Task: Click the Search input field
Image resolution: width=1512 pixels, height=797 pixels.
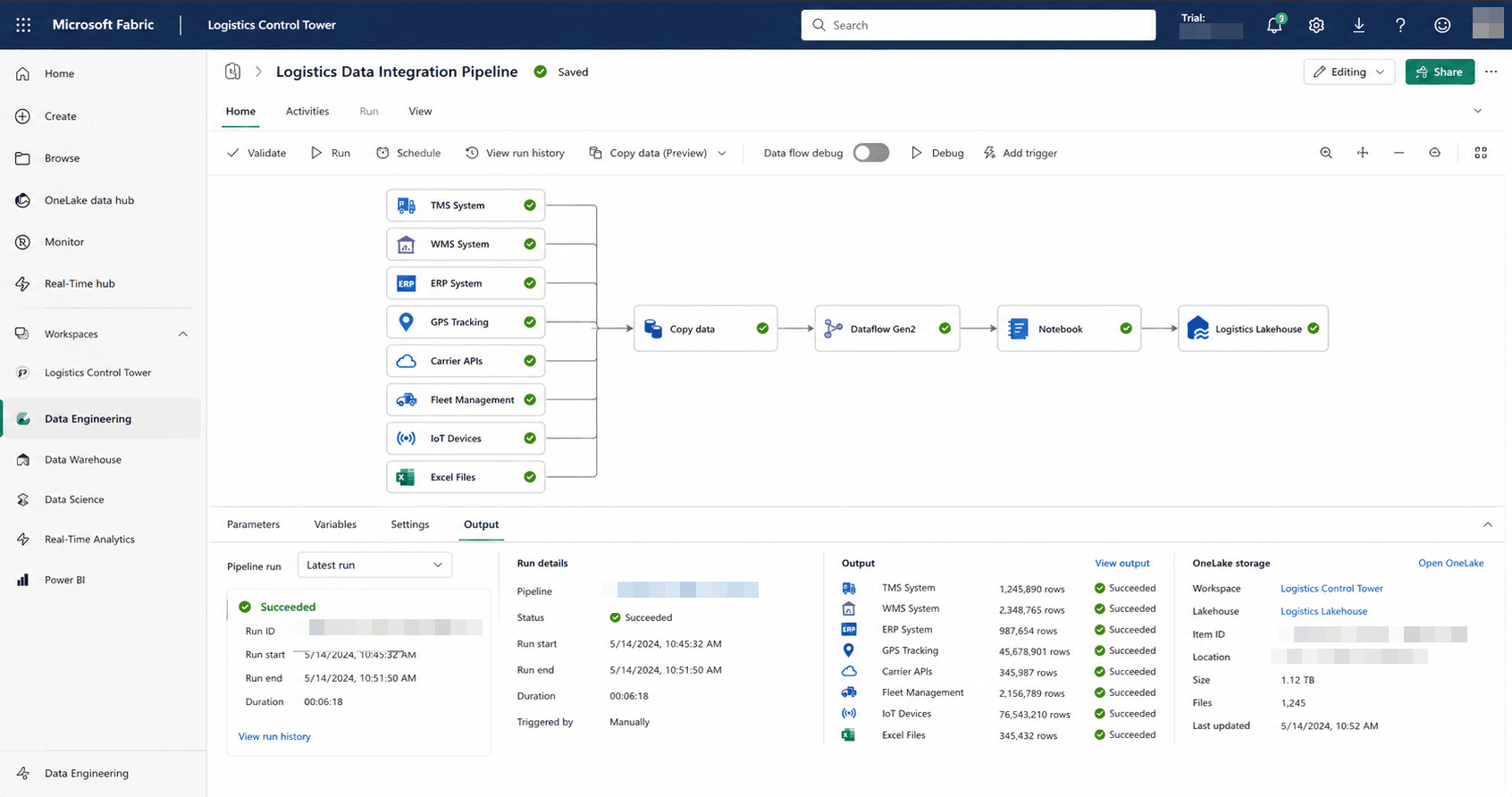Action: (979, 25)
